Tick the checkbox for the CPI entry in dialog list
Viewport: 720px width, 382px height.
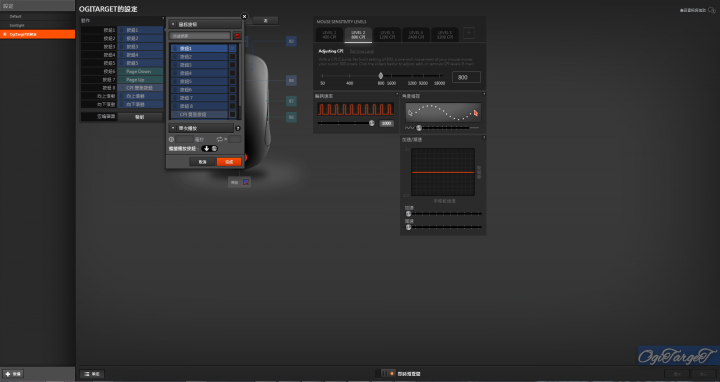232,114
